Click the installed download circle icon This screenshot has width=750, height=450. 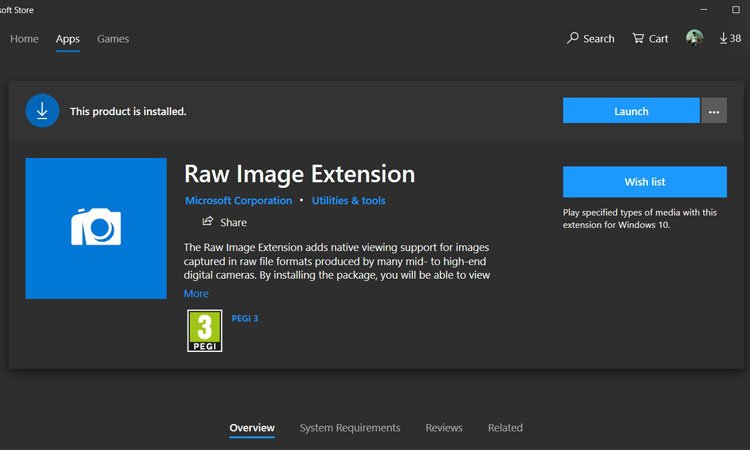pyautogui.click(x=42, y=111)
